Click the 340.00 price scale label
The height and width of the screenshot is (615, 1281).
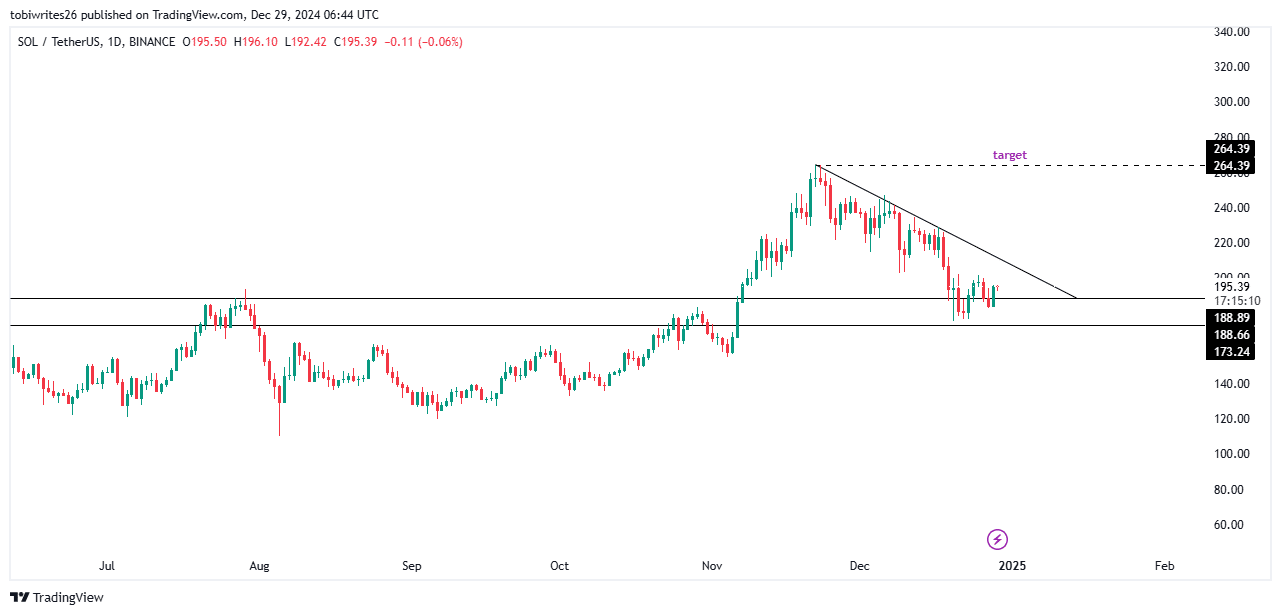[x=1232, y=32]
